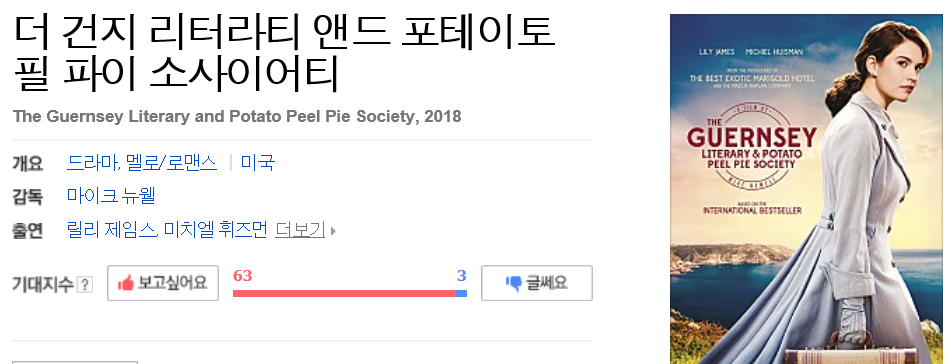This screenshot has height=364, width=948.
Task: Click the arrow icon beside 더보기
Action: [x=333, y=230]
